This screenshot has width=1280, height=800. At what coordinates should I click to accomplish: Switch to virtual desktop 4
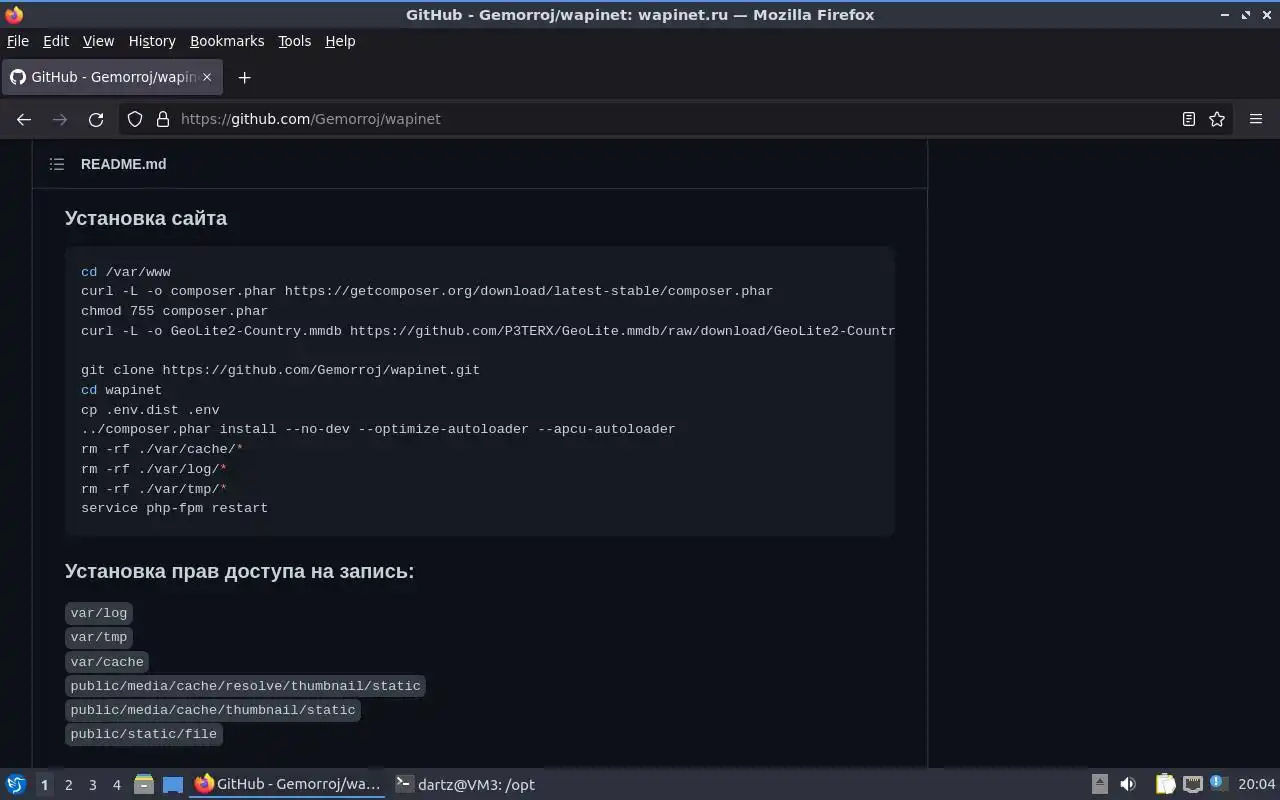(x=116, y=785)
